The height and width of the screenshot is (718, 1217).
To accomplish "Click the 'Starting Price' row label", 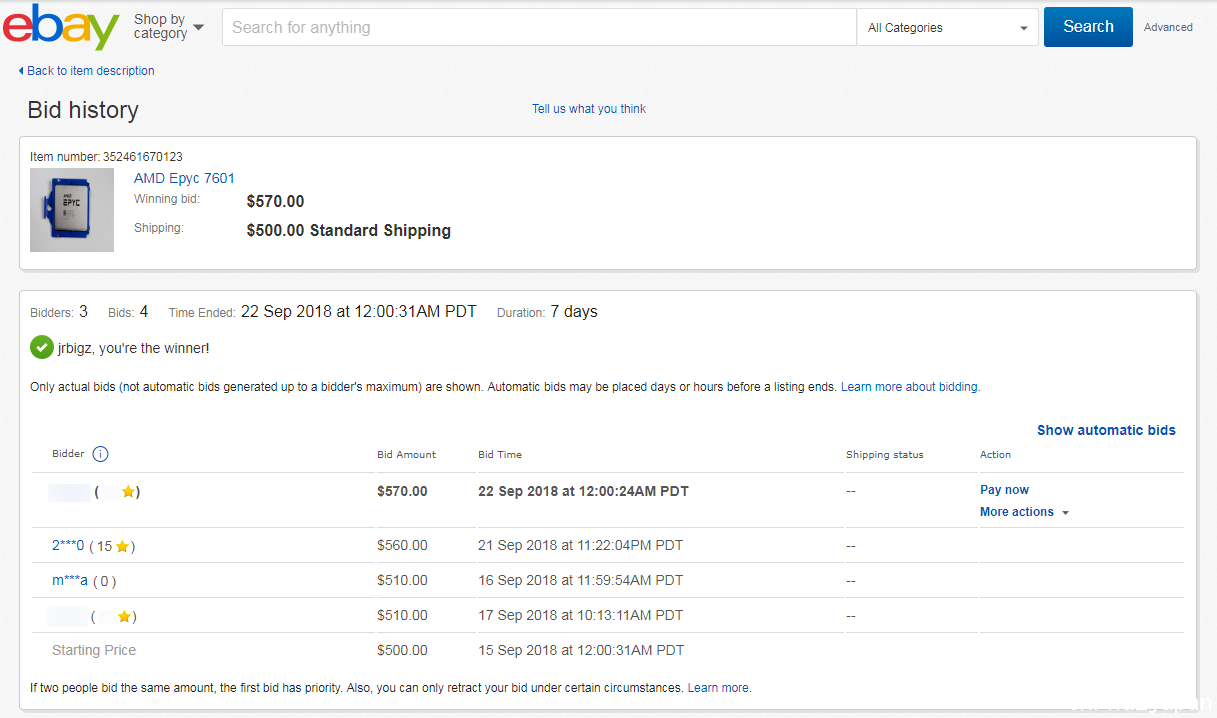I will pos(94,651).
